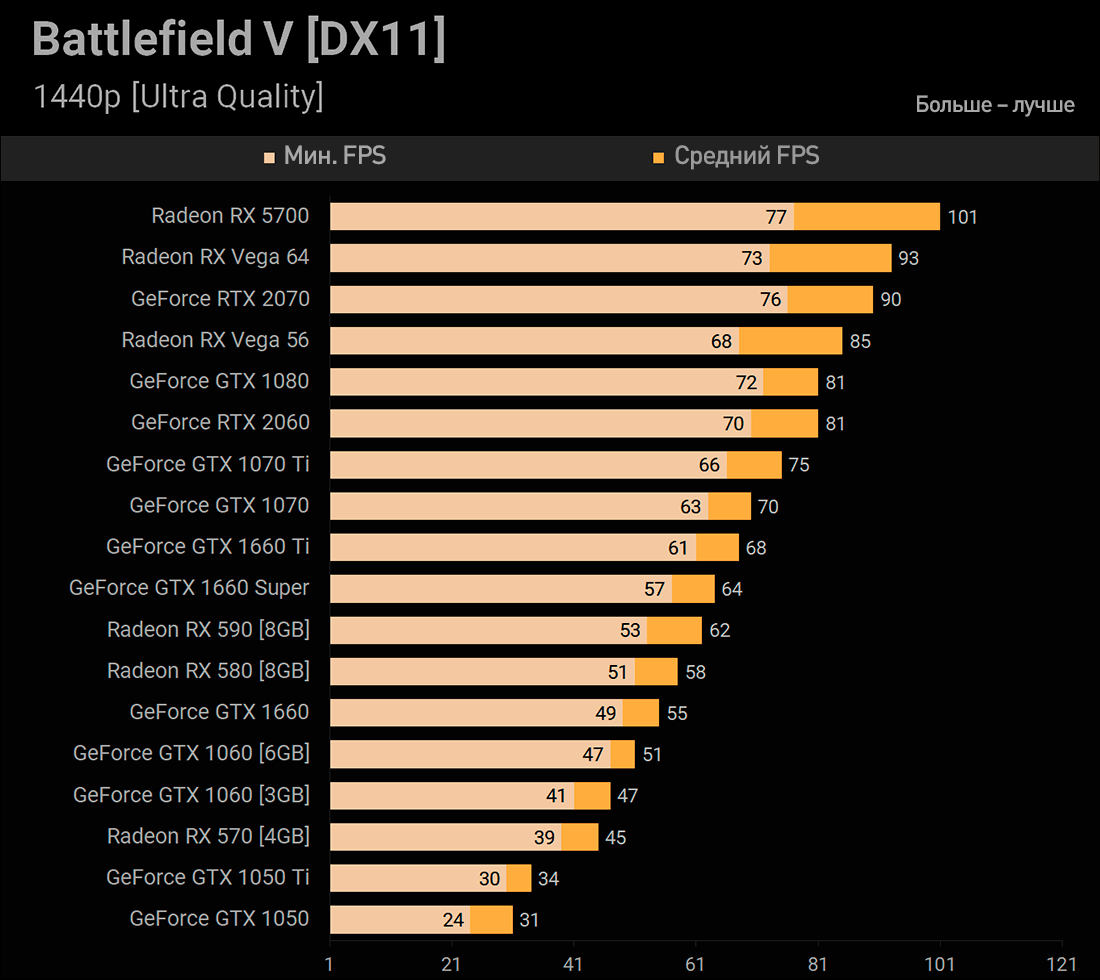Click the min value 72 in GTX 1080 bar
This screenshot has height=980, width=1100.
[x=746, y=383]
